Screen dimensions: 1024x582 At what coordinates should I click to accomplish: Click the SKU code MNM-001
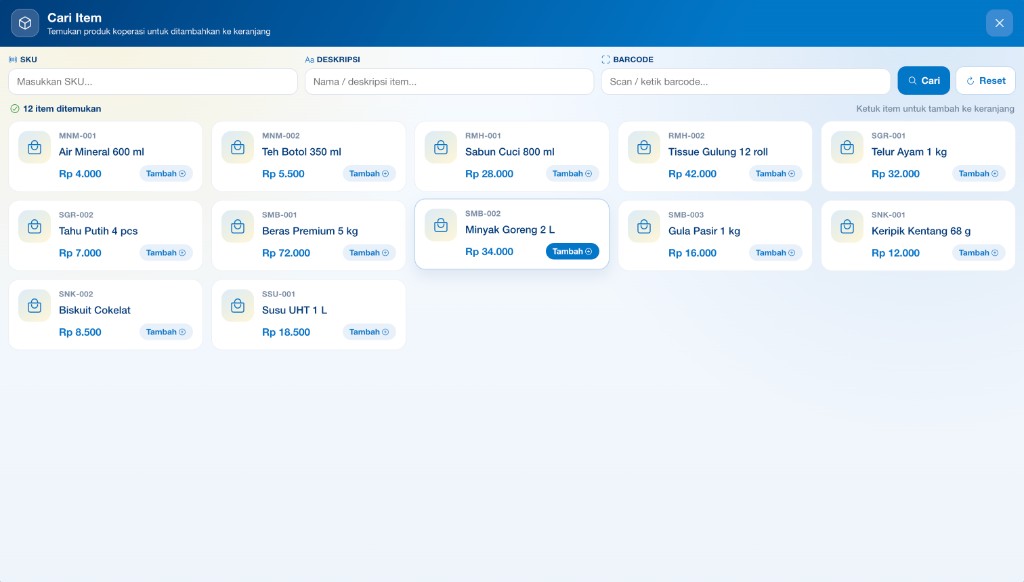coord(77,136)
